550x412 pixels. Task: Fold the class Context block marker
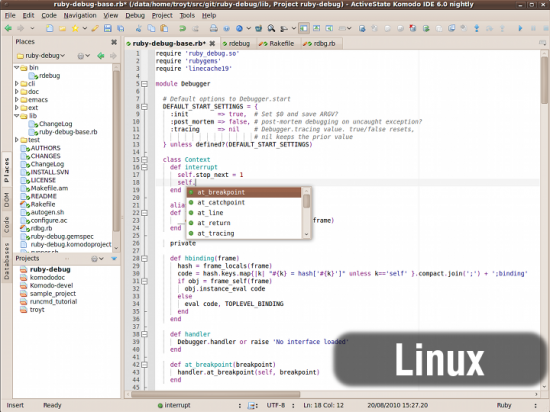click(145, 160)
